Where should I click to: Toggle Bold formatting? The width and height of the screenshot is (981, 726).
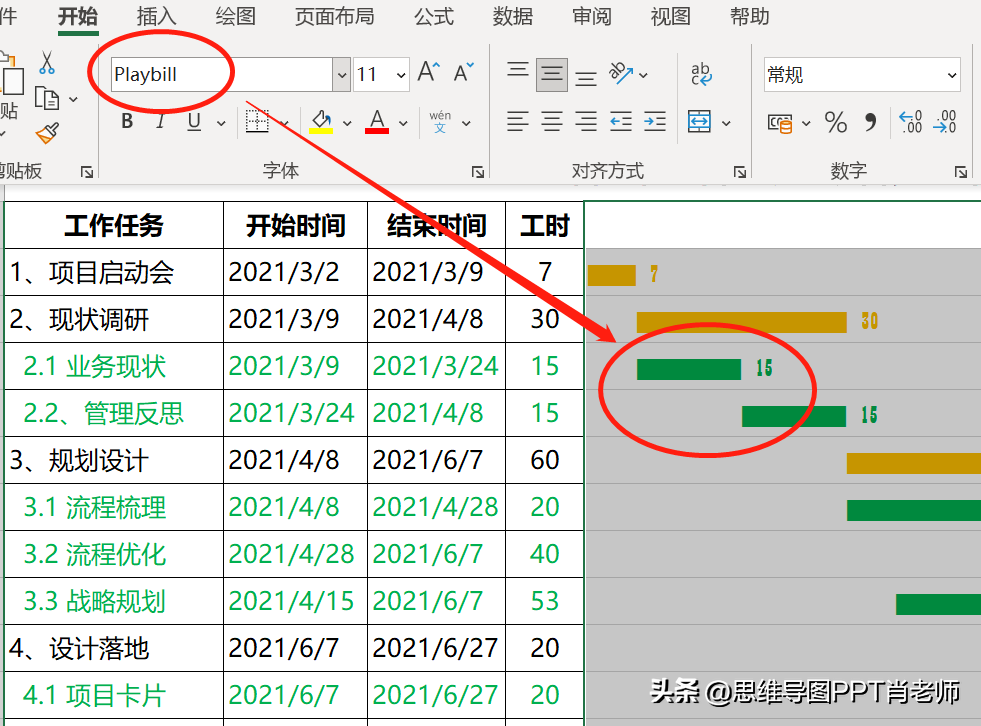coord(127,121)
